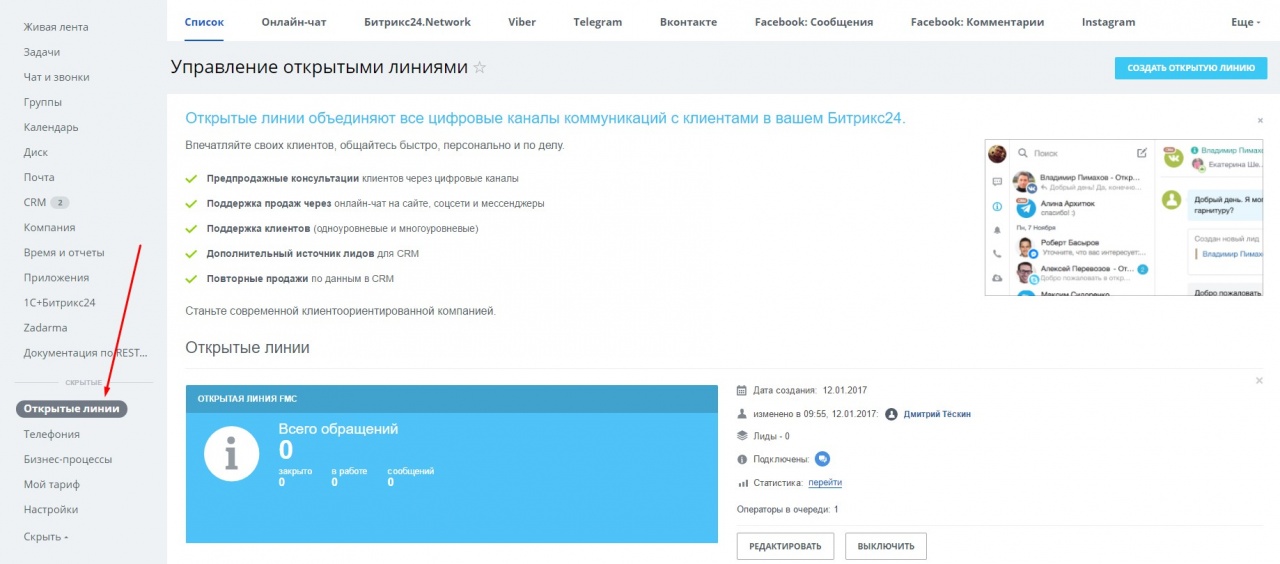The height and width of the screenshot is (564, 1280).
Task: Open the Онлайн-чат tab
Action: pyautogui.click(x=294, y=22)
